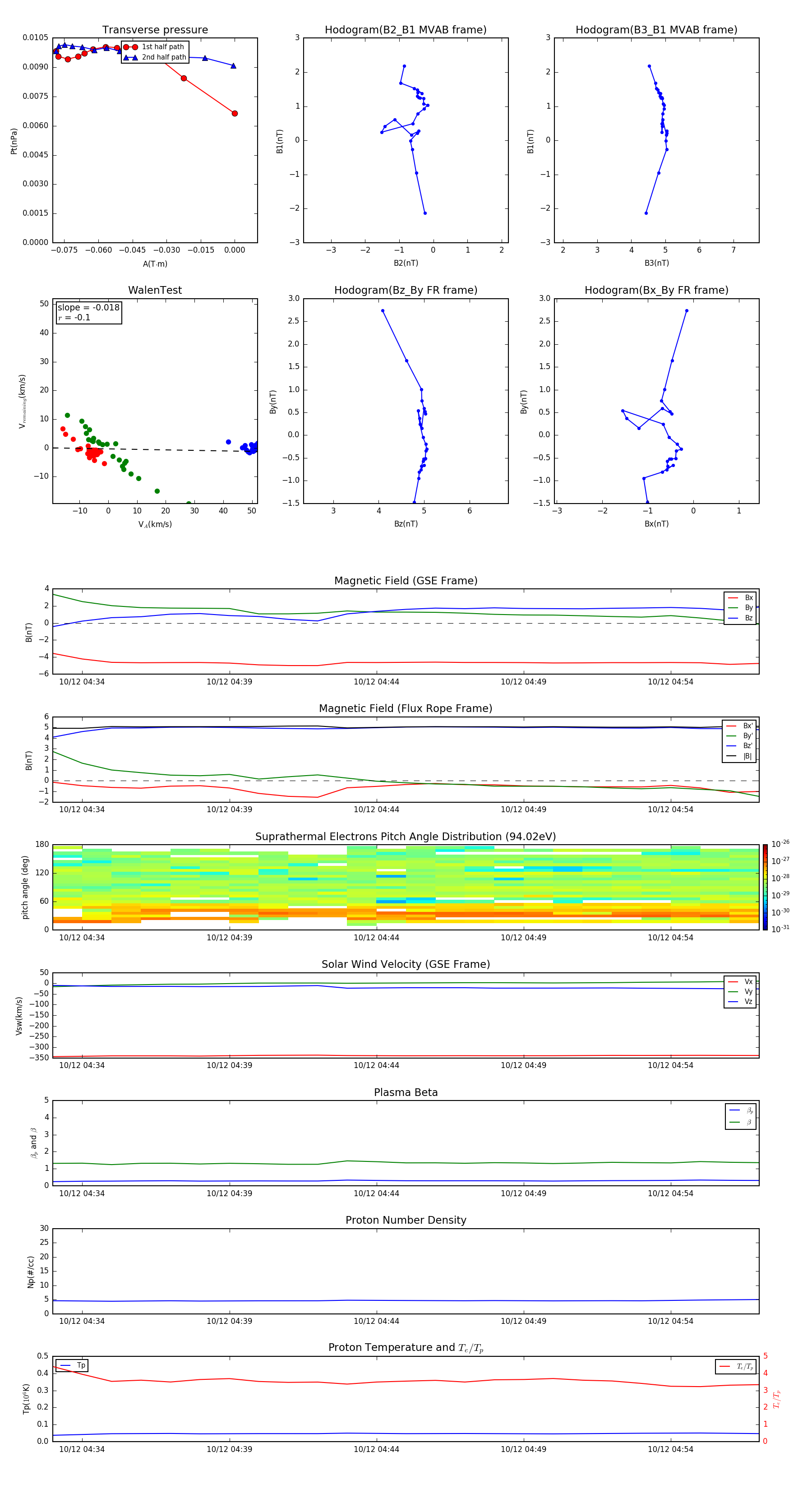Click the Hodogram(Bz_By FR frame) title
812x1489 pixels.
pyautogui.click(x=405, y=290)
